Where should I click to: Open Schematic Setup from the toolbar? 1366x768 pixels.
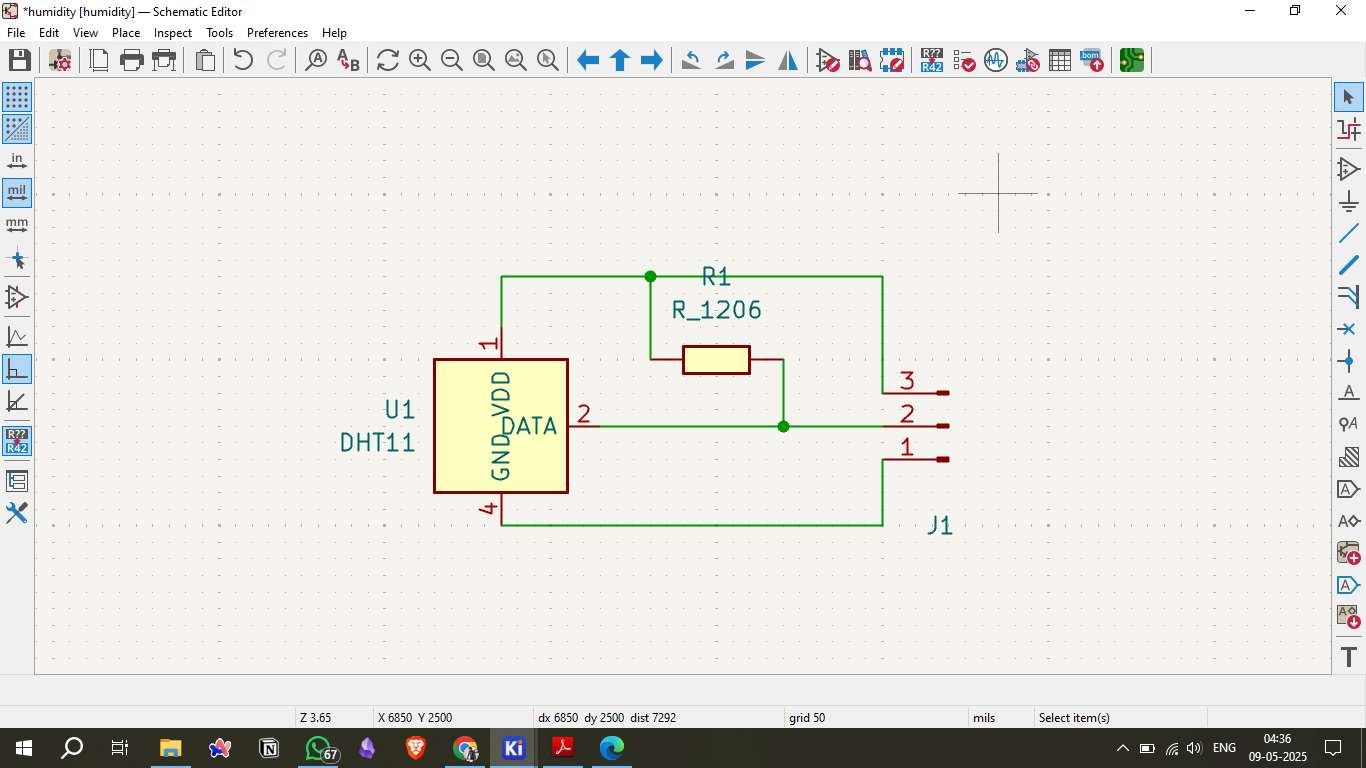tap(60, 60)
